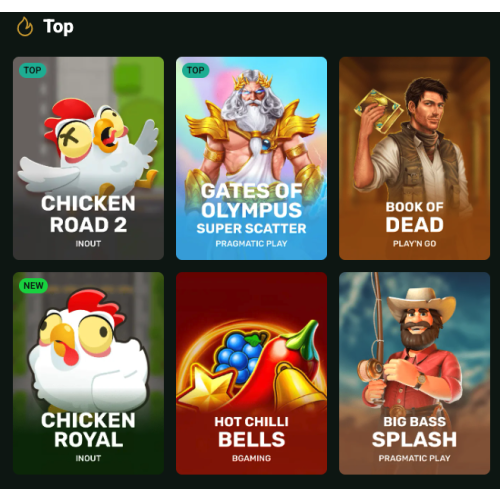Launch Gates of Olympus Super Scatter
Image resolution: width=500 pixels, height=500 pixels.
(251, 158)
